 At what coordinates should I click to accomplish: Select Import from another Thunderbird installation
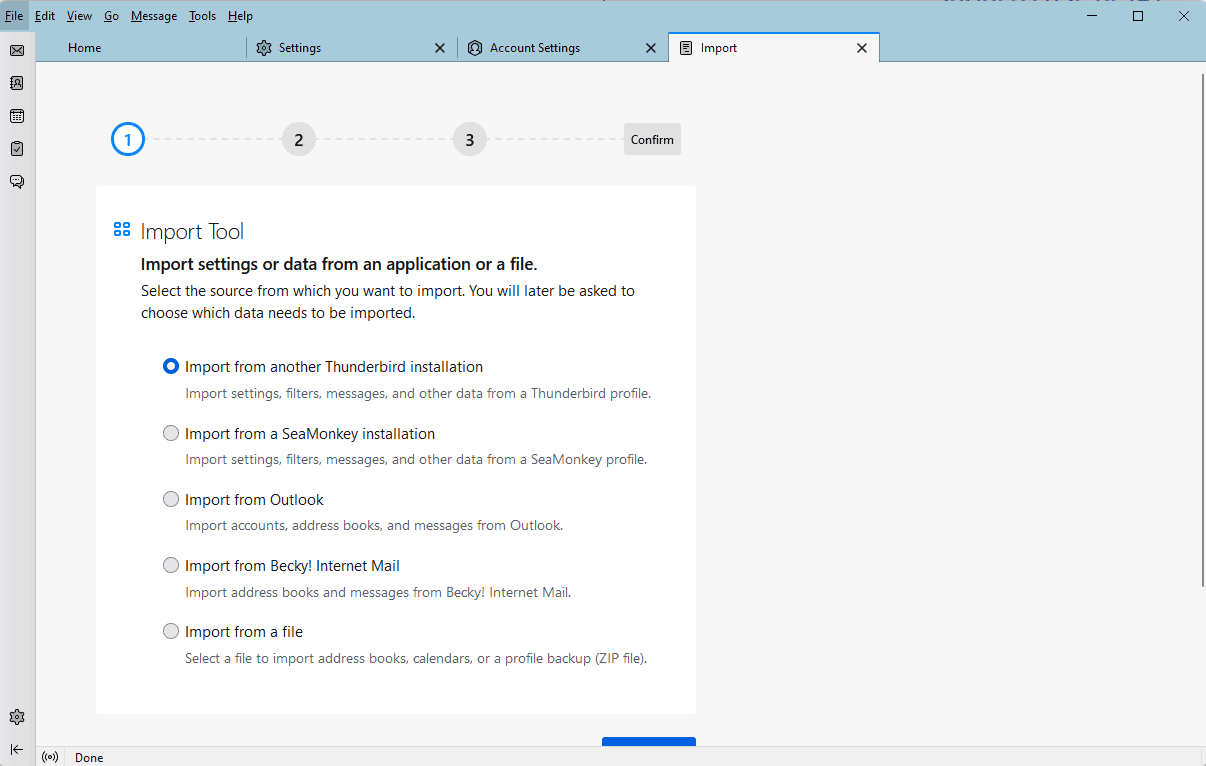click(171, 367)
